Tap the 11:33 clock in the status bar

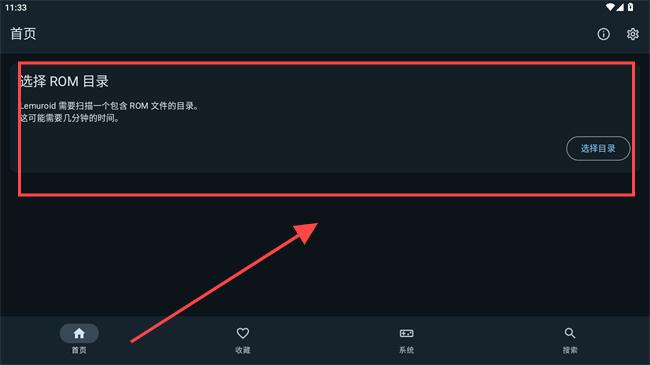(x=16, y=7)
